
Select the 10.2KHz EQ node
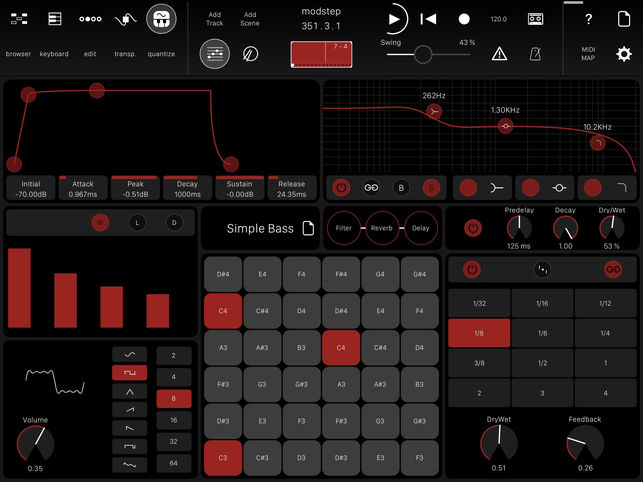(597, 143)
